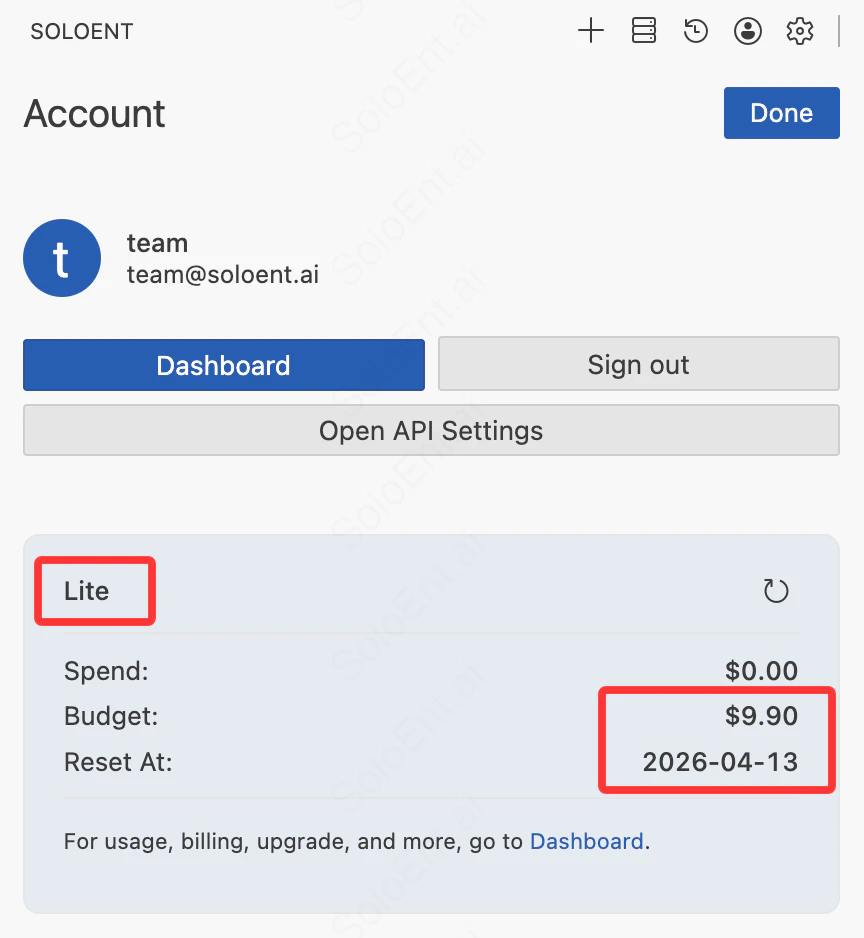Click the team@soloent.ai email text

pos(222,274)
